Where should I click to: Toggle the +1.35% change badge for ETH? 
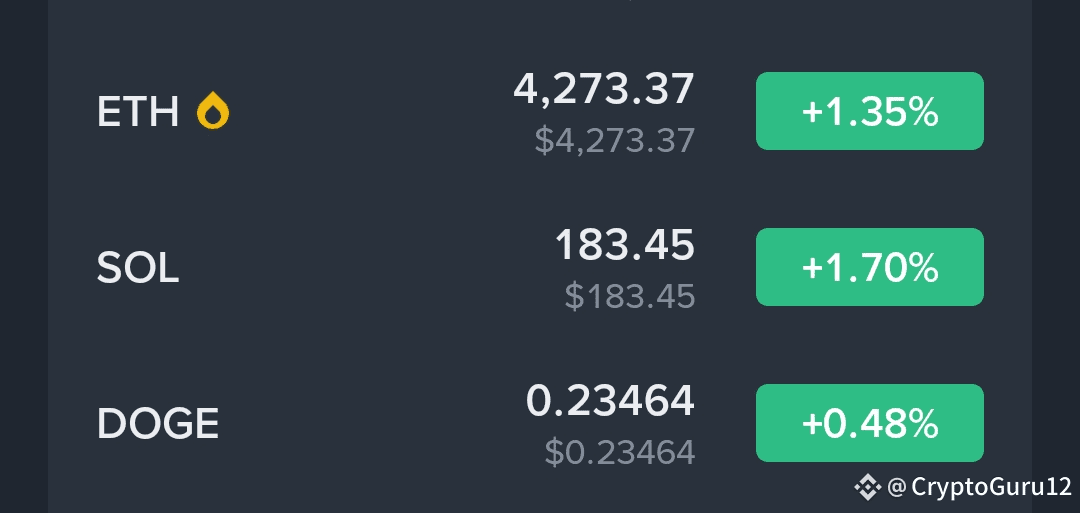[869, 111]
